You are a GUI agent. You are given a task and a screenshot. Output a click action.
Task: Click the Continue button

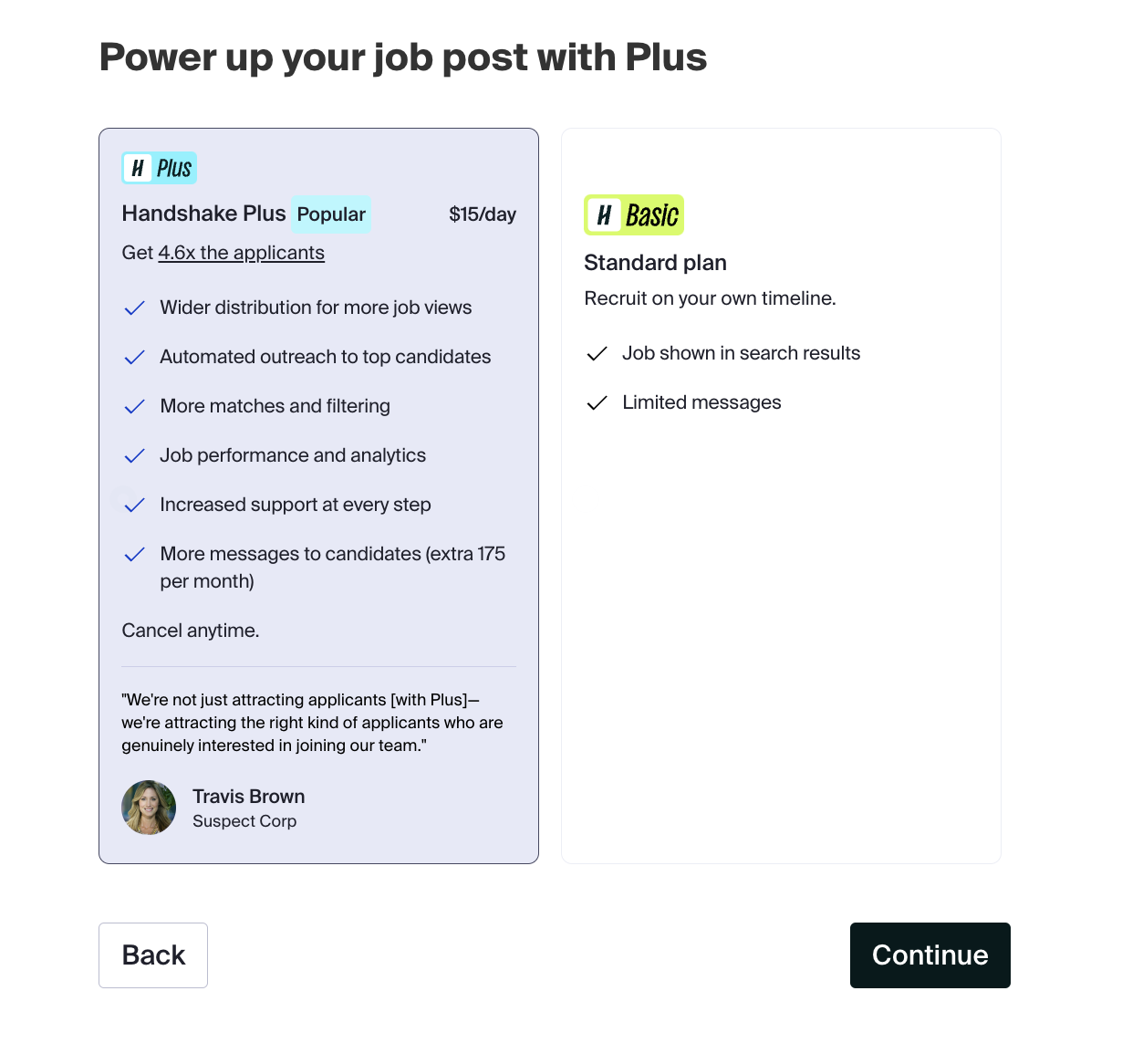pyautogui.click(x=930, y=955)
